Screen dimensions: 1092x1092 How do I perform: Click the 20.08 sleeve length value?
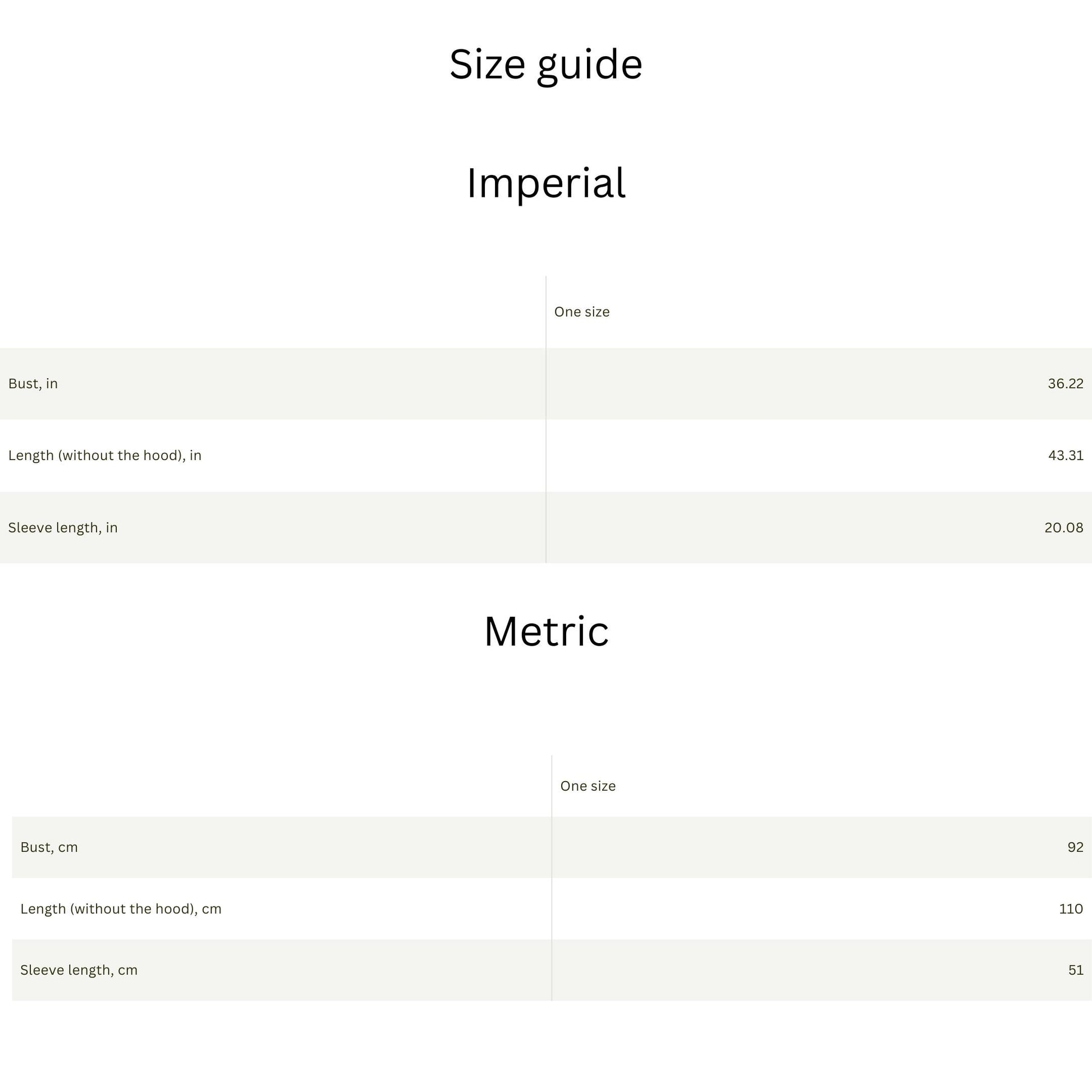1063,528
